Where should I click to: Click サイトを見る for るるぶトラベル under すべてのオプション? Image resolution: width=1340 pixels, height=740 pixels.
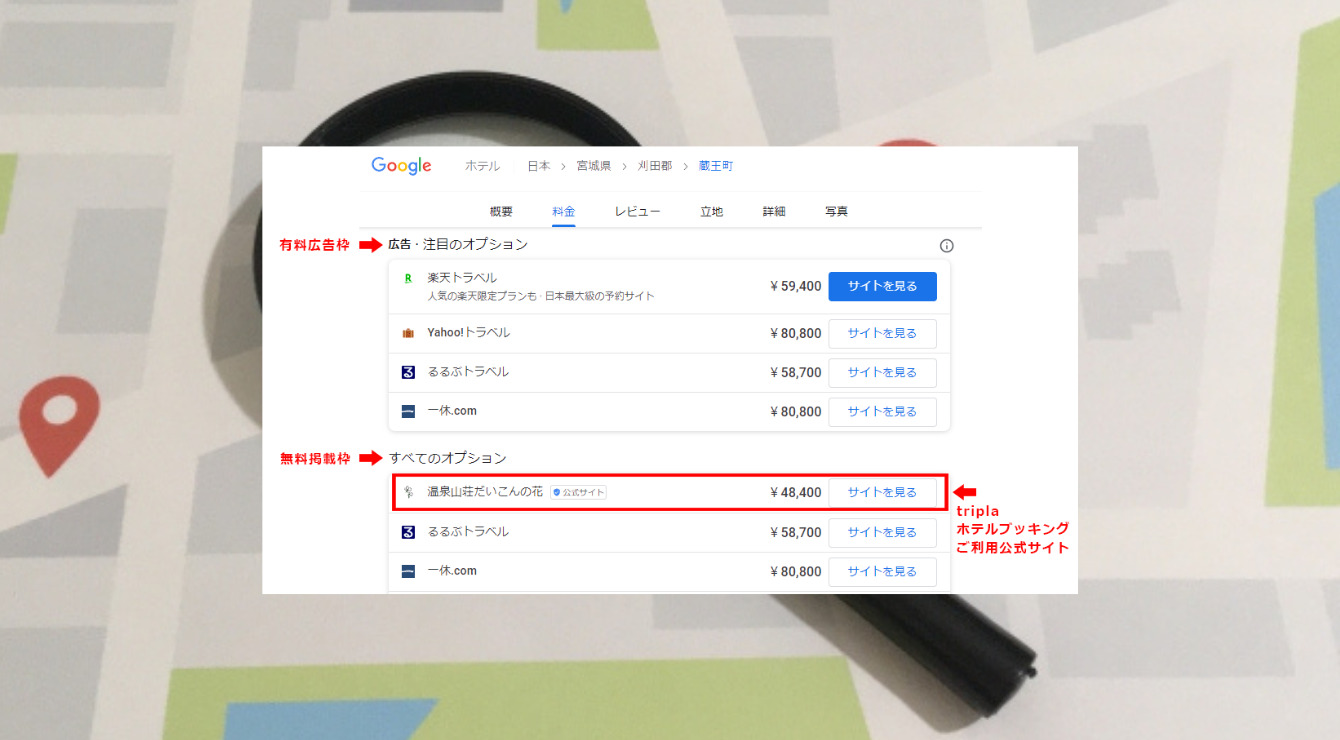tap(883, 532)
